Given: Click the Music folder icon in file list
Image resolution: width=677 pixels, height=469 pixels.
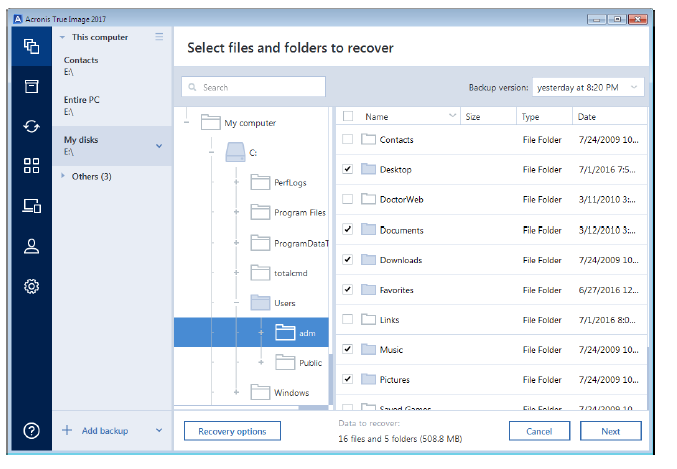Looking at the screenshot, I should pos(368,349).
